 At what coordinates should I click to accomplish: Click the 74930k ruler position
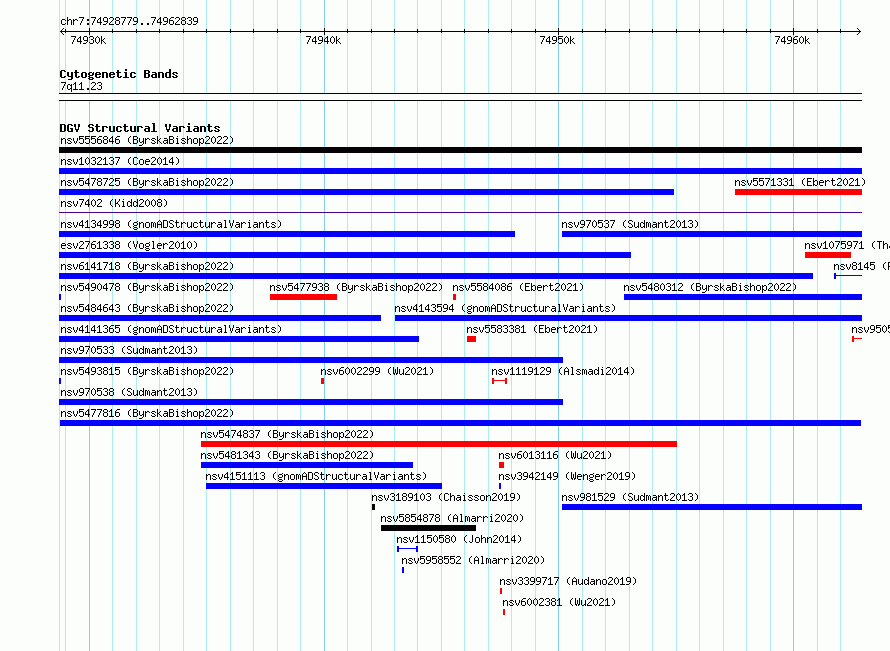[x=88, y=40]
